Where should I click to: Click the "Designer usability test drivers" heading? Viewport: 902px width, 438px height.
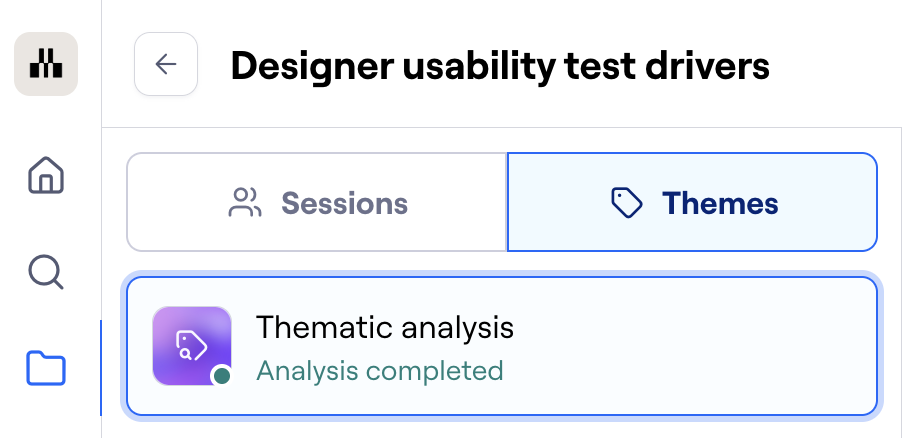click(500, 66)
